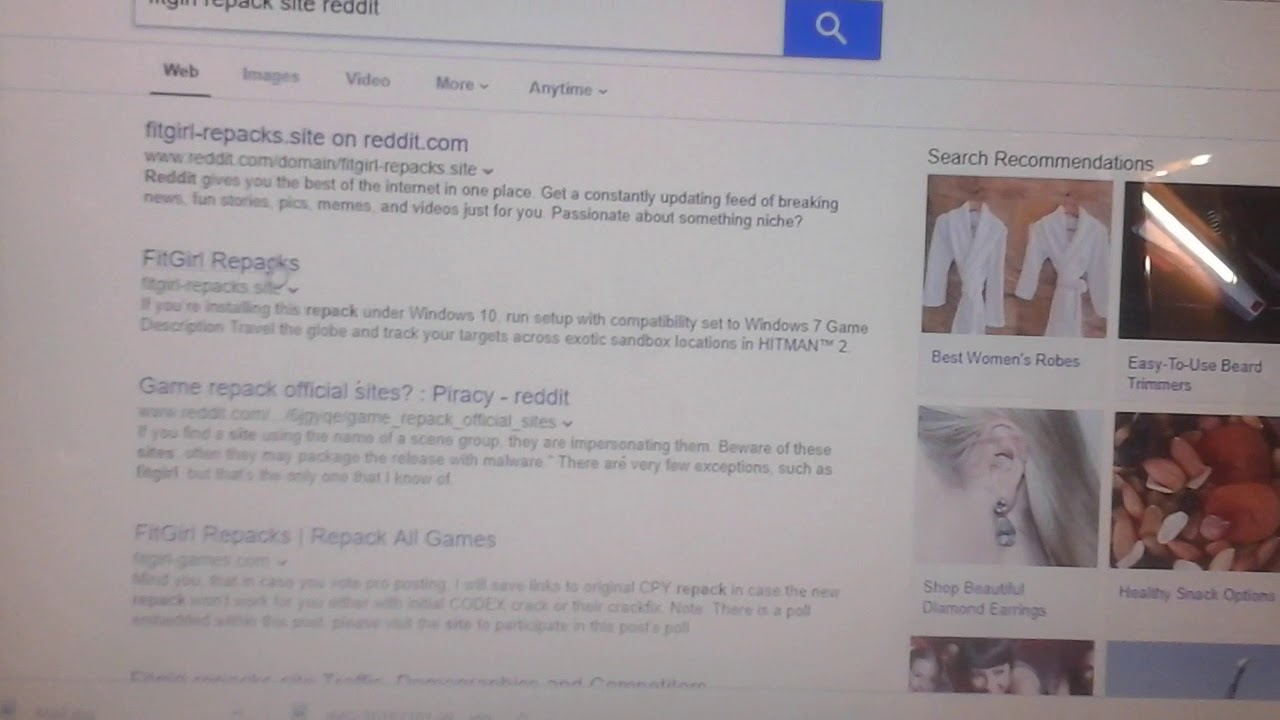
Task: Click 'Best Women's Robes' recommendation link
Action: (1005, 358)
